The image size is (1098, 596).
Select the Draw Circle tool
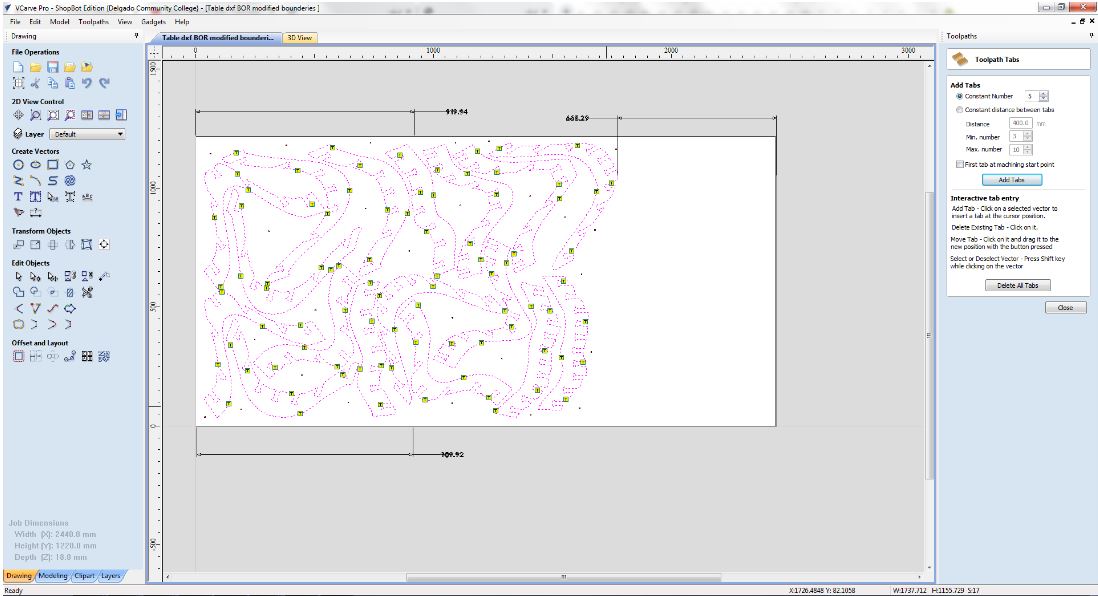click(x=18, y=165)
